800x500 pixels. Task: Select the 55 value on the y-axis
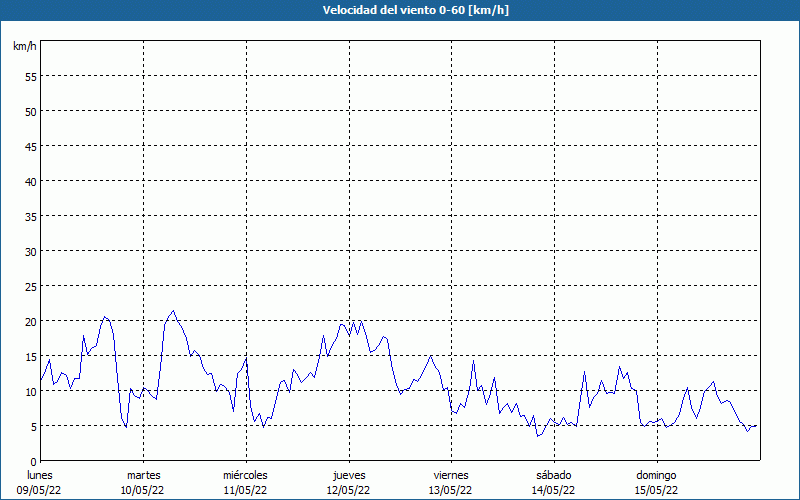[31, 77]
